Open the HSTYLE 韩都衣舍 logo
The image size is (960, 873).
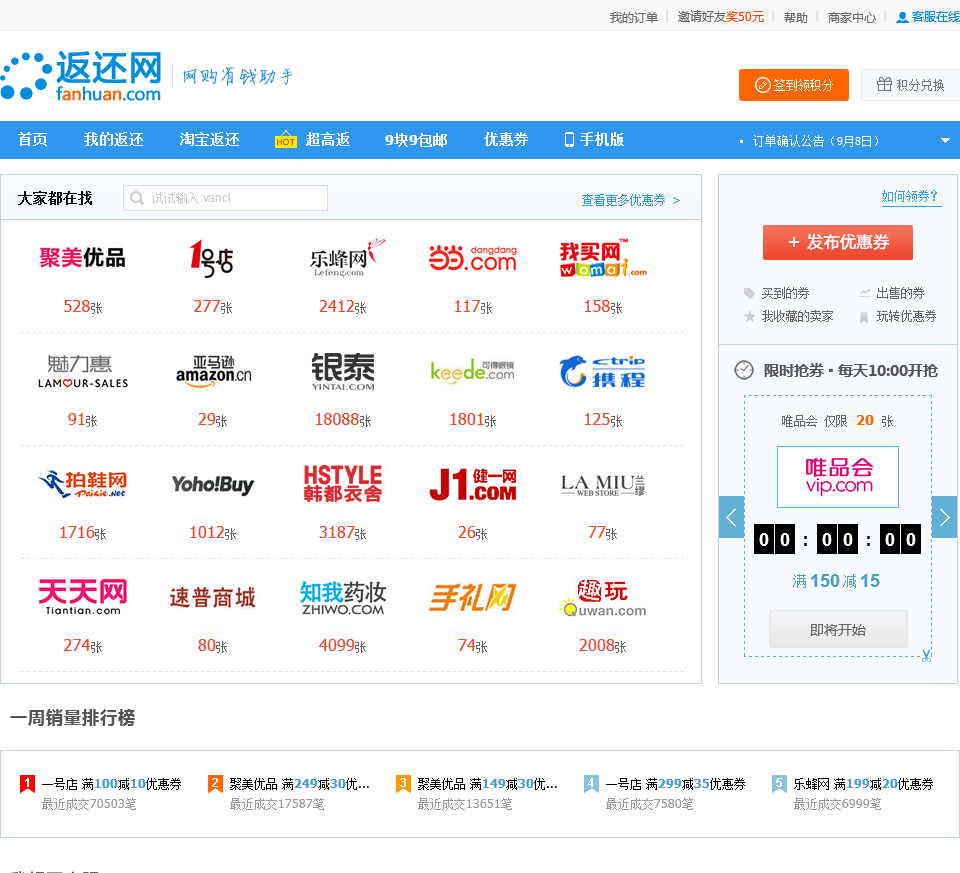343,484
